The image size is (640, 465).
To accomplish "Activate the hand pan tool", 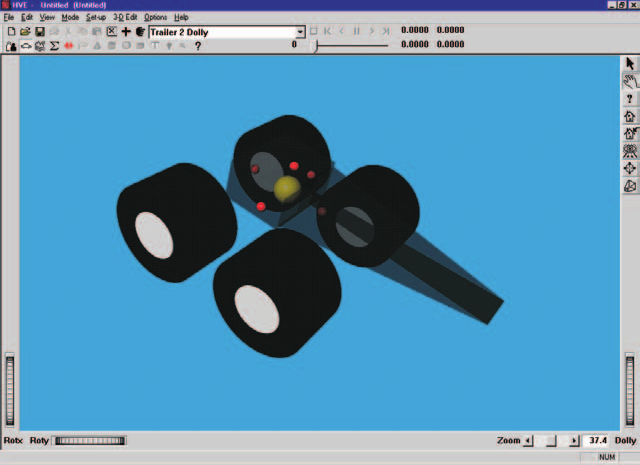I will (x=630, y=81).
